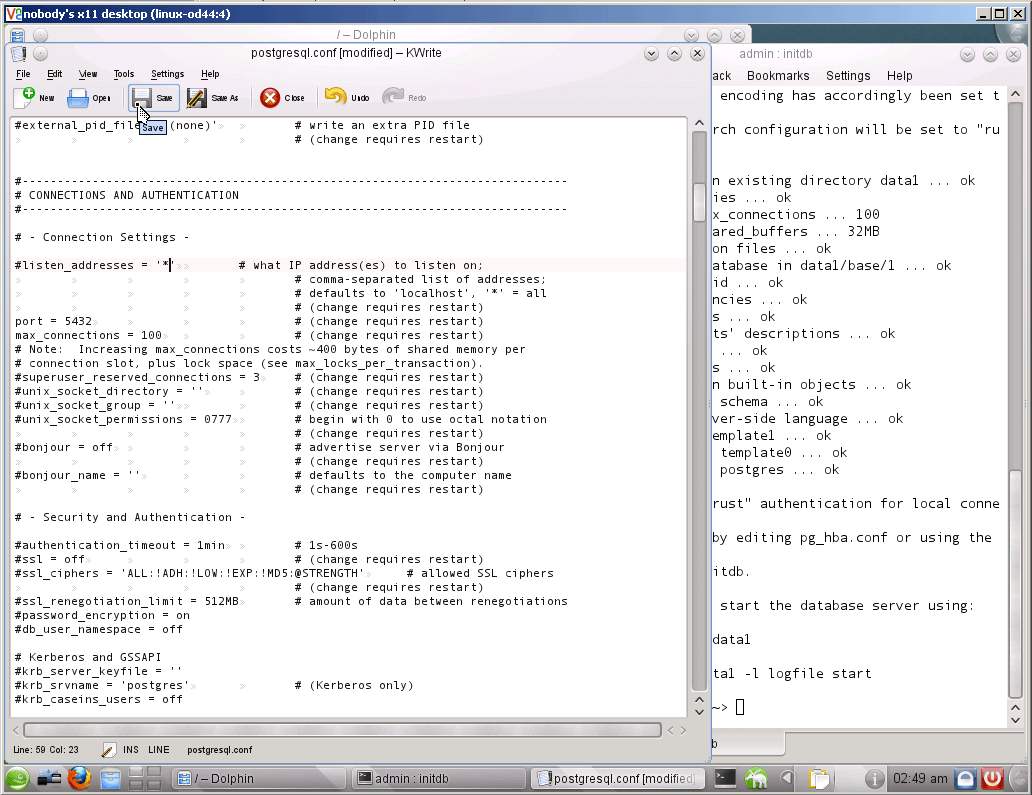Image resolution: width=1032 pixels, height=795 pixels.
Task: Expand hidden system tray icons with the arrow
Action: pos(787,779)
